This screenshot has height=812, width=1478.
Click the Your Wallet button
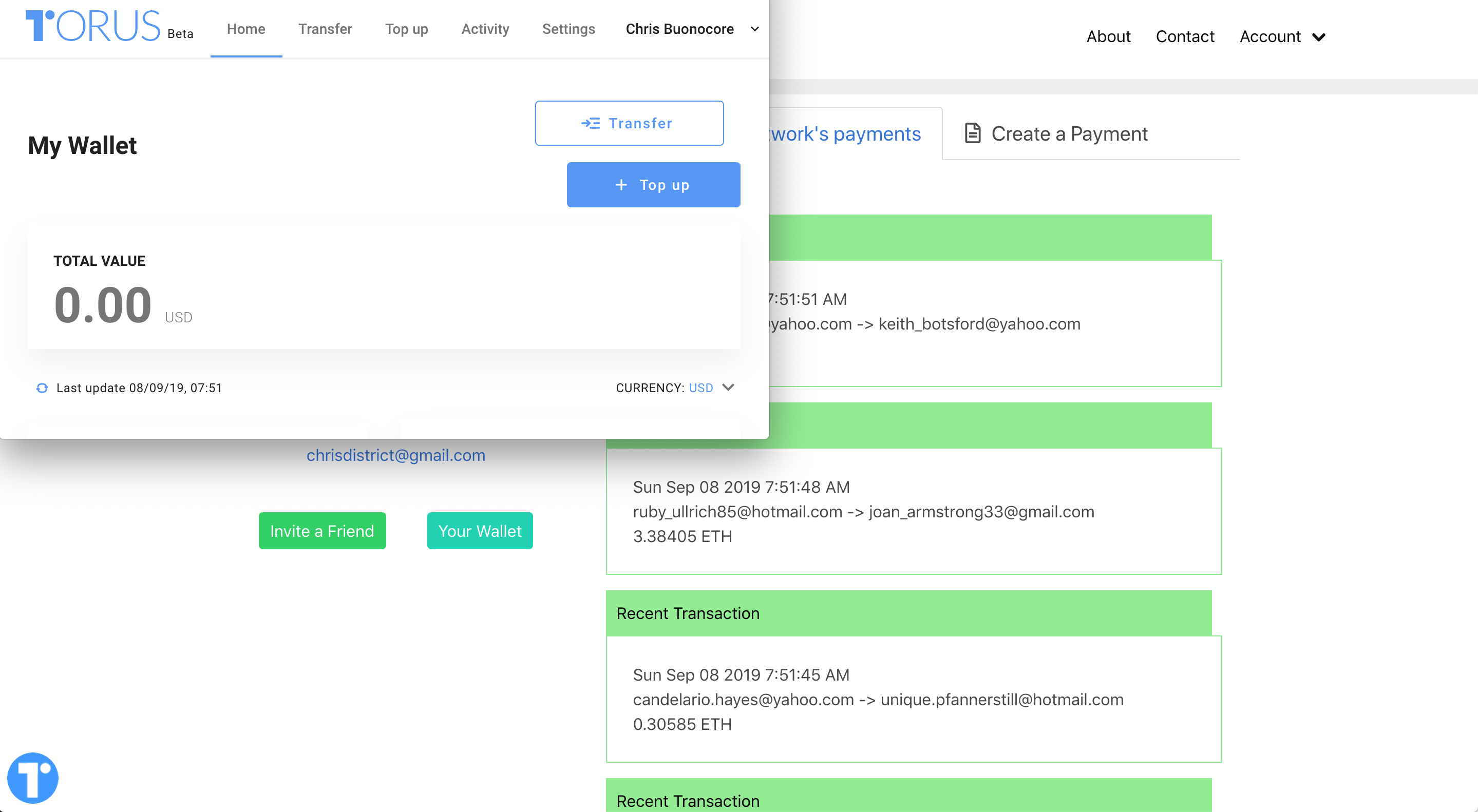pos(480,531)
